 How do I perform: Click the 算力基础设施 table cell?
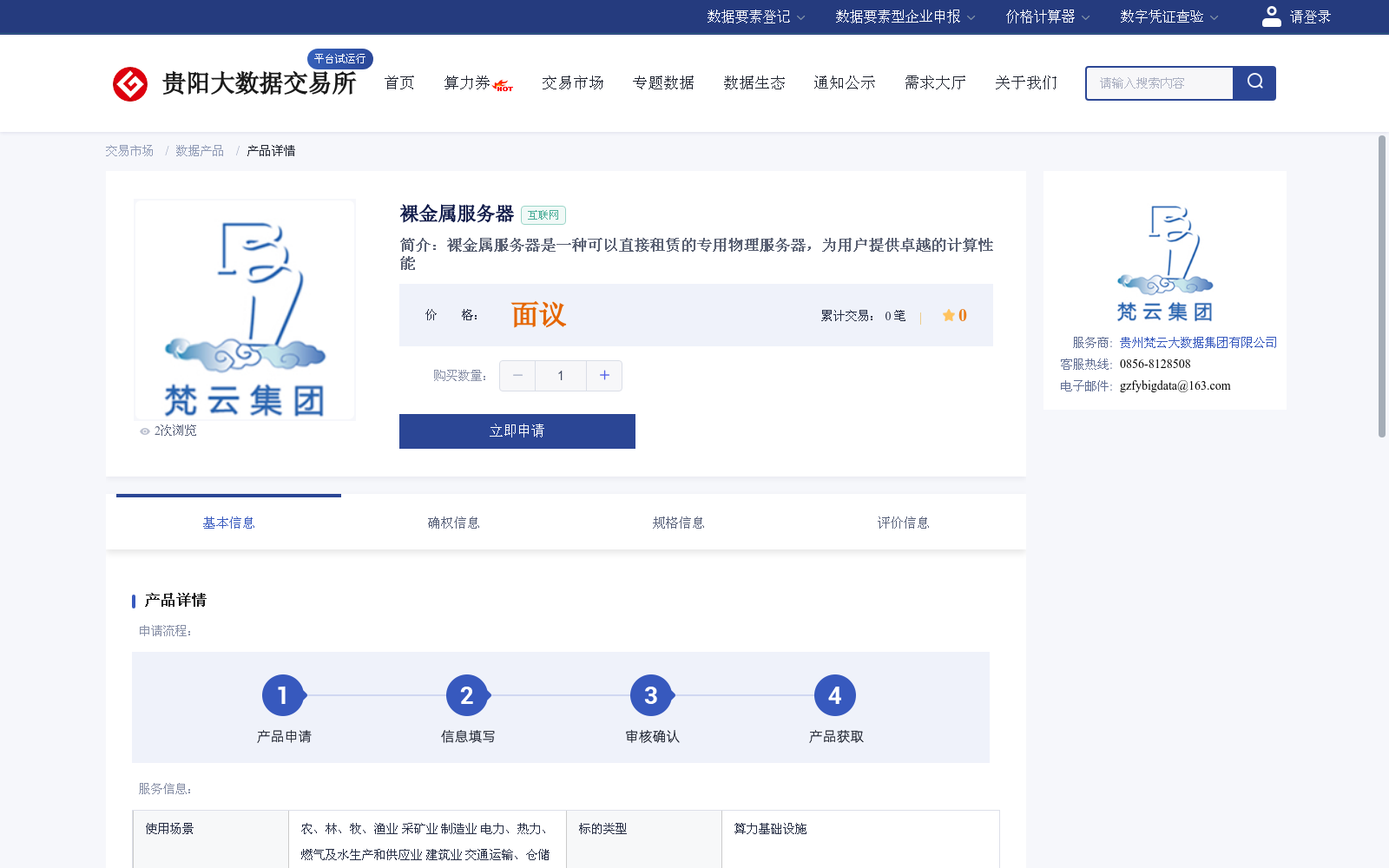click(860, 840)
